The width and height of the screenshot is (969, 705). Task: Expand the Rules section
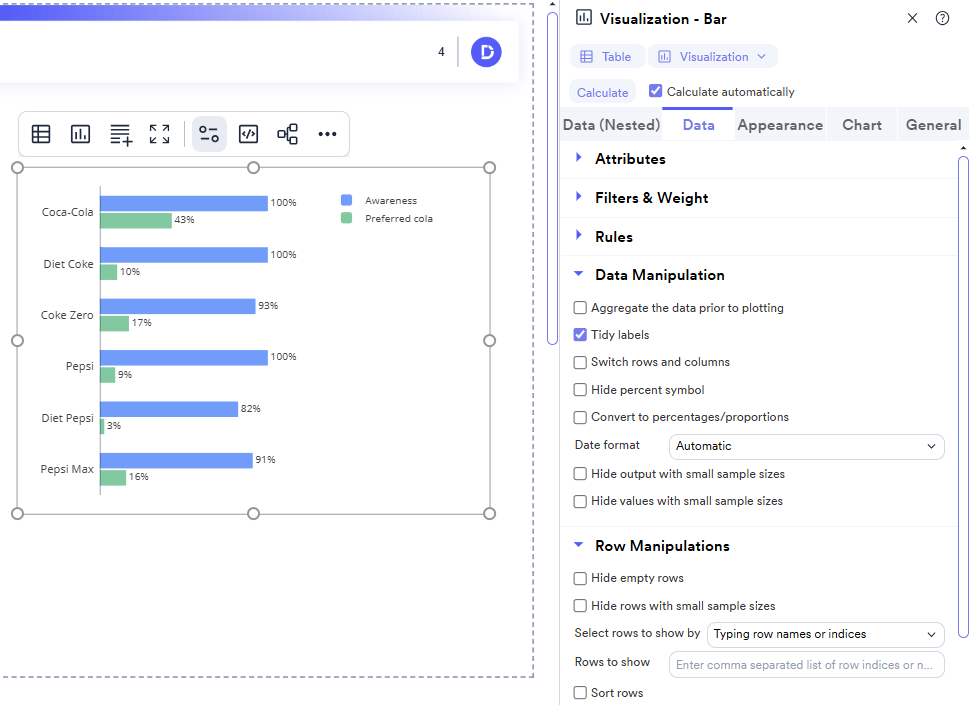pos(614,237)
